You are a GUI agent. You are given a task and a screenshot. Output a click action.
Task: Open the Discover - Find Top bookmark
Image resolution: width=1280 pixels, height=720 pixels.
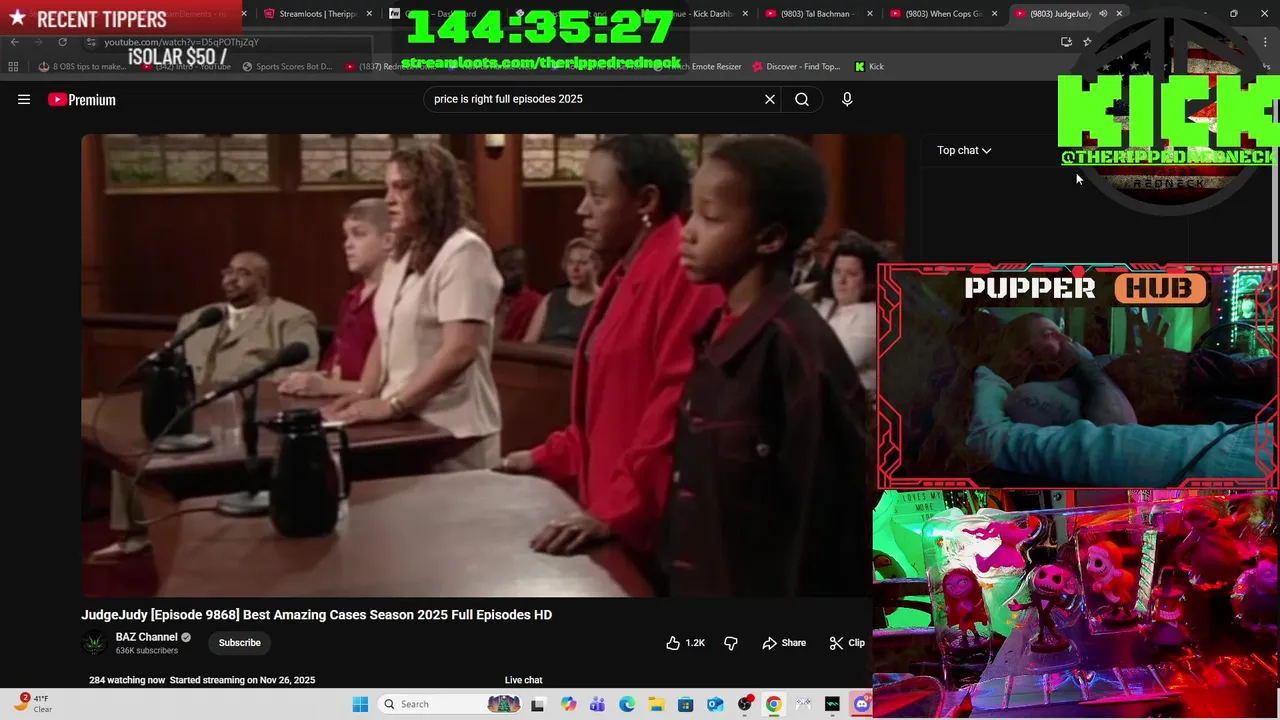pos(795,66)
